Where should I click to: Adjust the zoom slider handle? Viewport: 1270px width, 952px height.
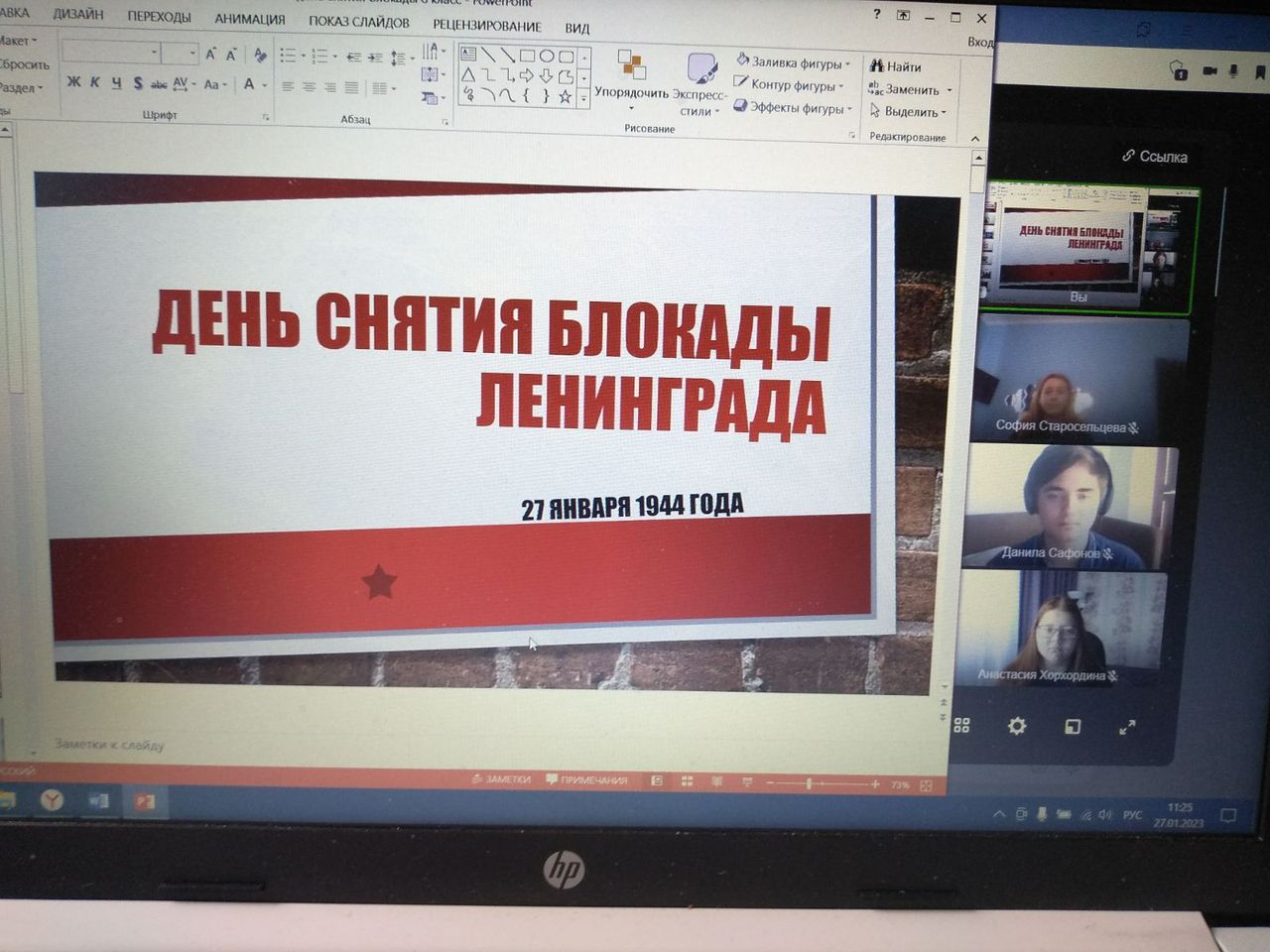(810, 783)
